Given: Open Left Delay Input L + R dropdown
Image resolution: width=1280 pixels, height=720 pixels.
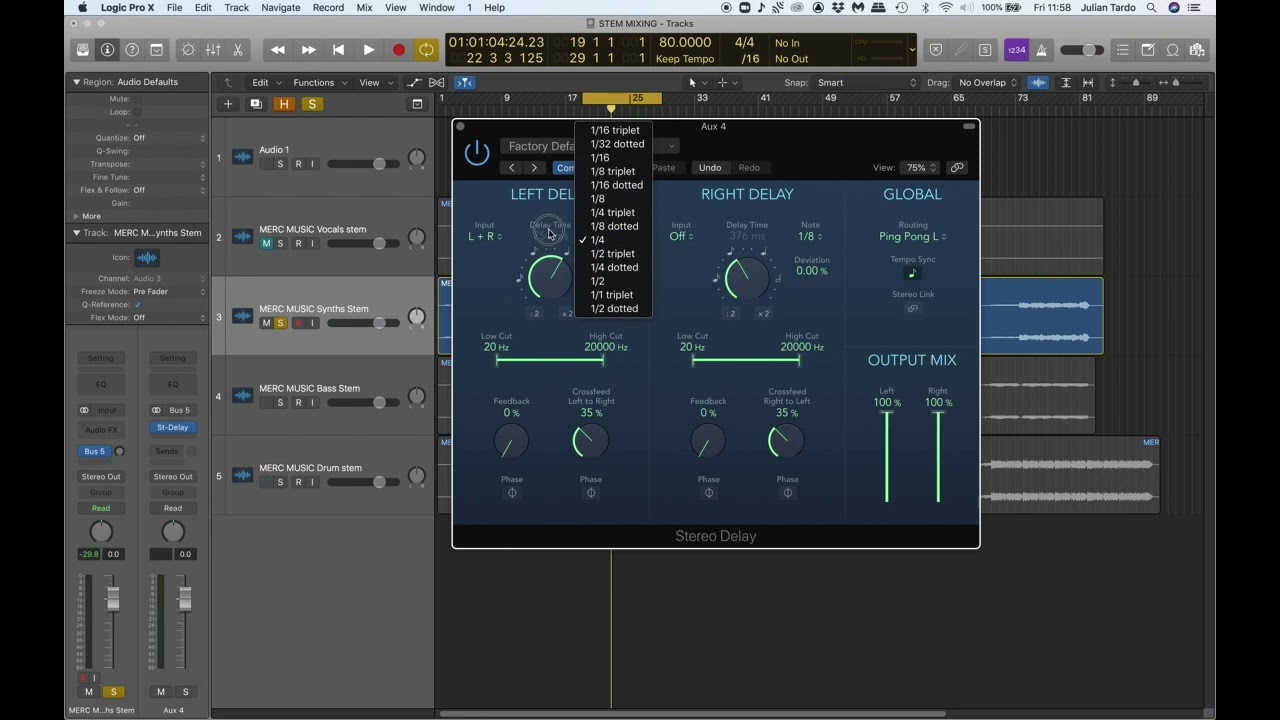Looking at the screenshot, I should click(486, 237).
